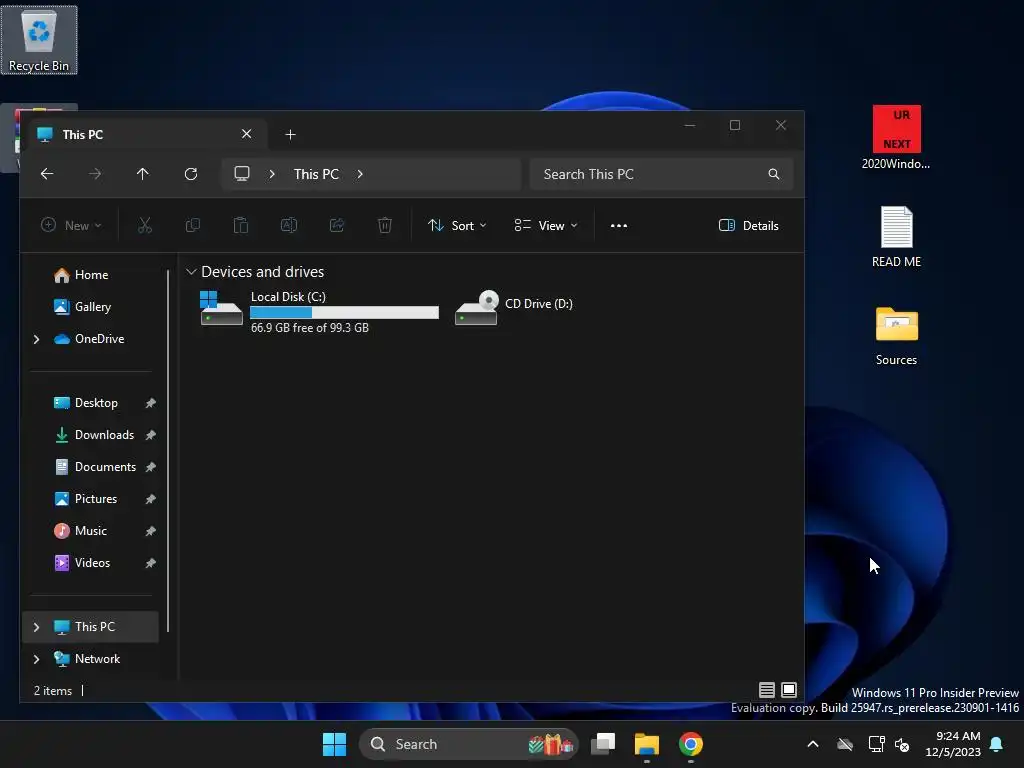
Task: Open pinned Videos folder
Action: point(91,563)
